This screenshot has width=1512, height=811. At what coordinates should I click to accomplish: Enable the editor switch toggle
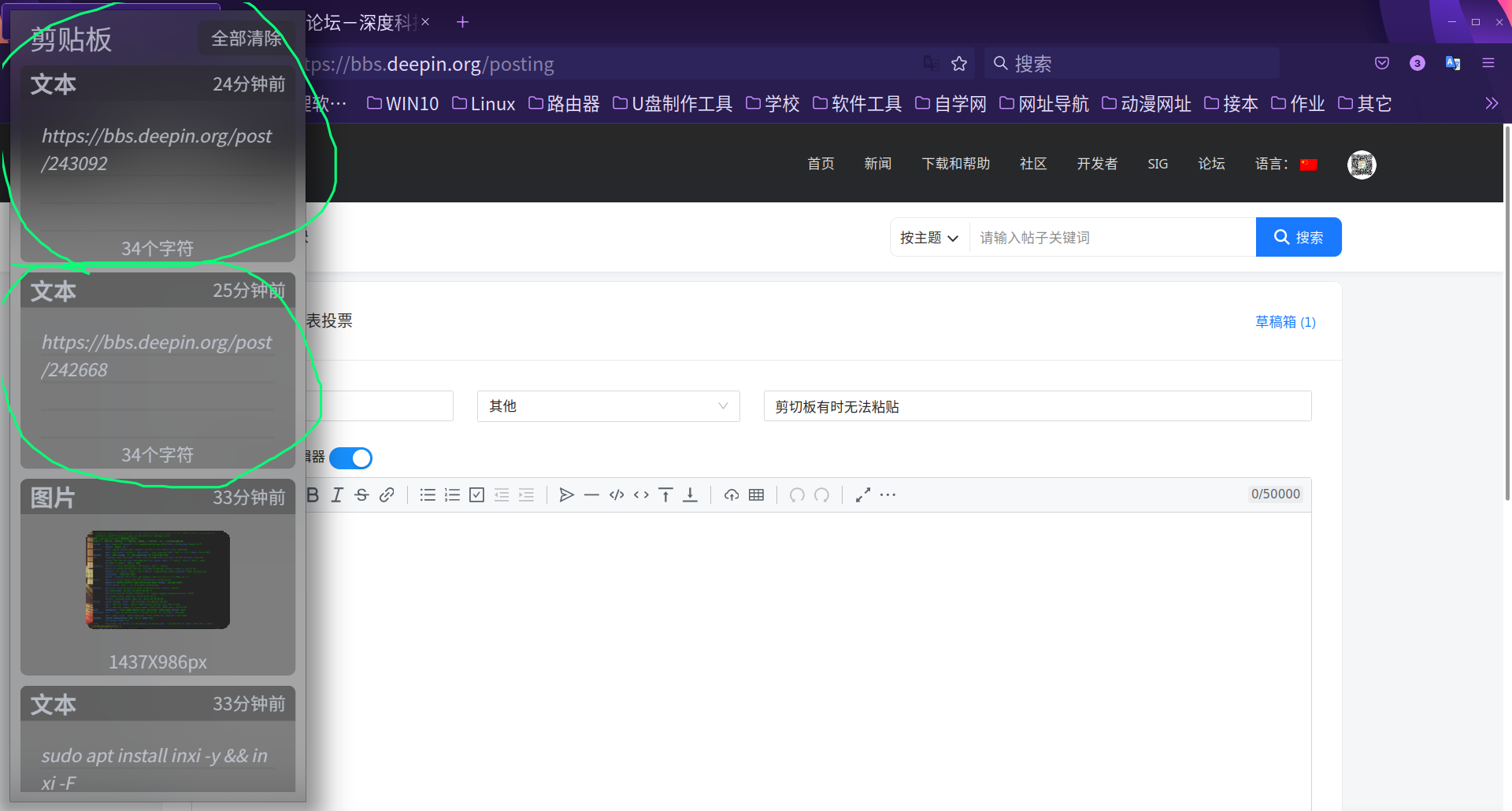[350, 457]
